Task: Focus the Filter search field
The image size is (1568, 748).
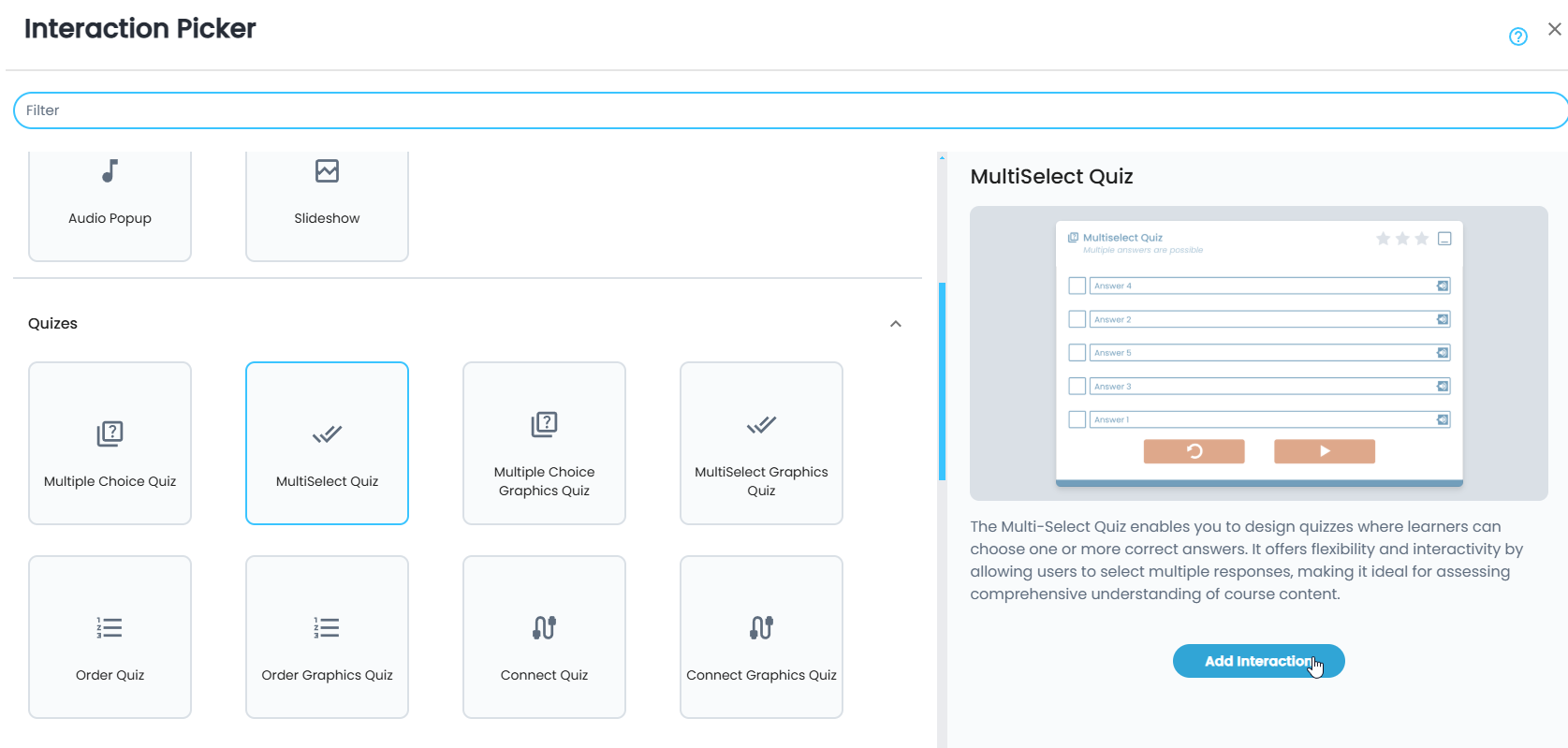Action: [786, 110]
